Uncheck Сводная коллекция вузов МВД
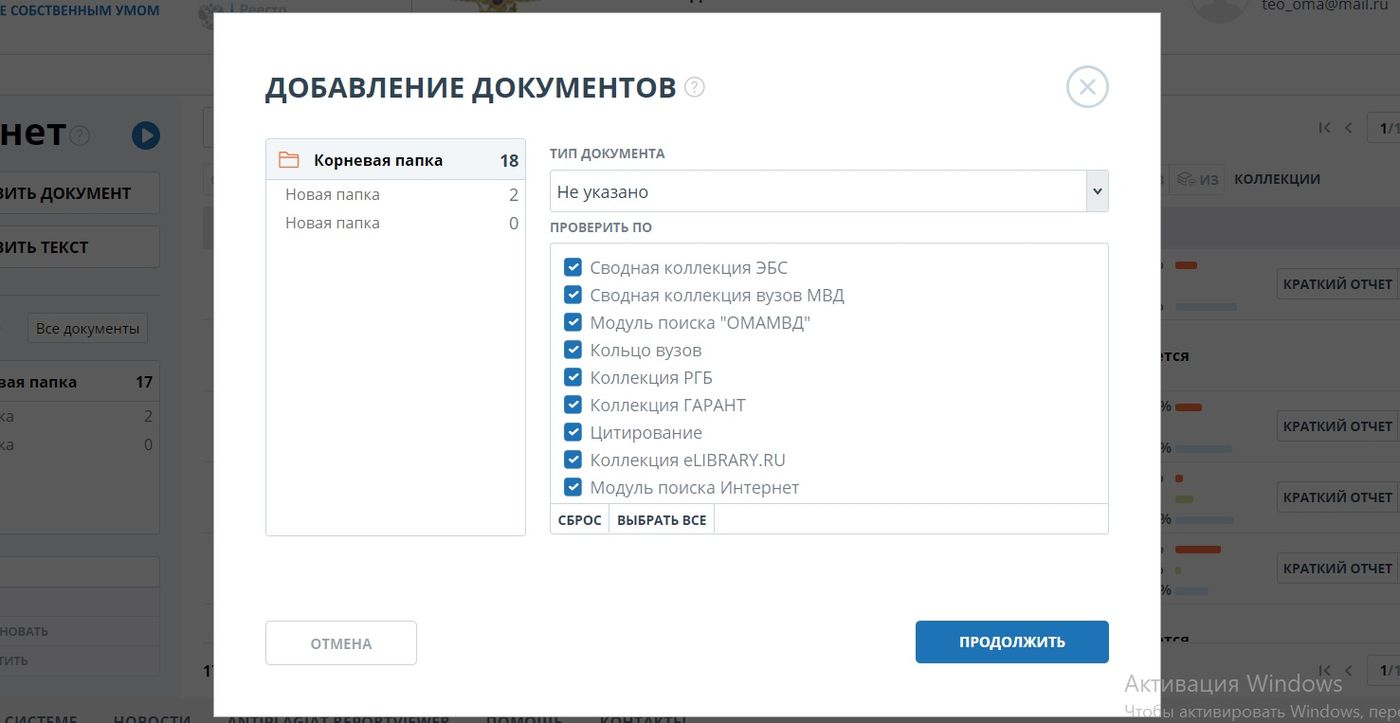 coord(573,295)
